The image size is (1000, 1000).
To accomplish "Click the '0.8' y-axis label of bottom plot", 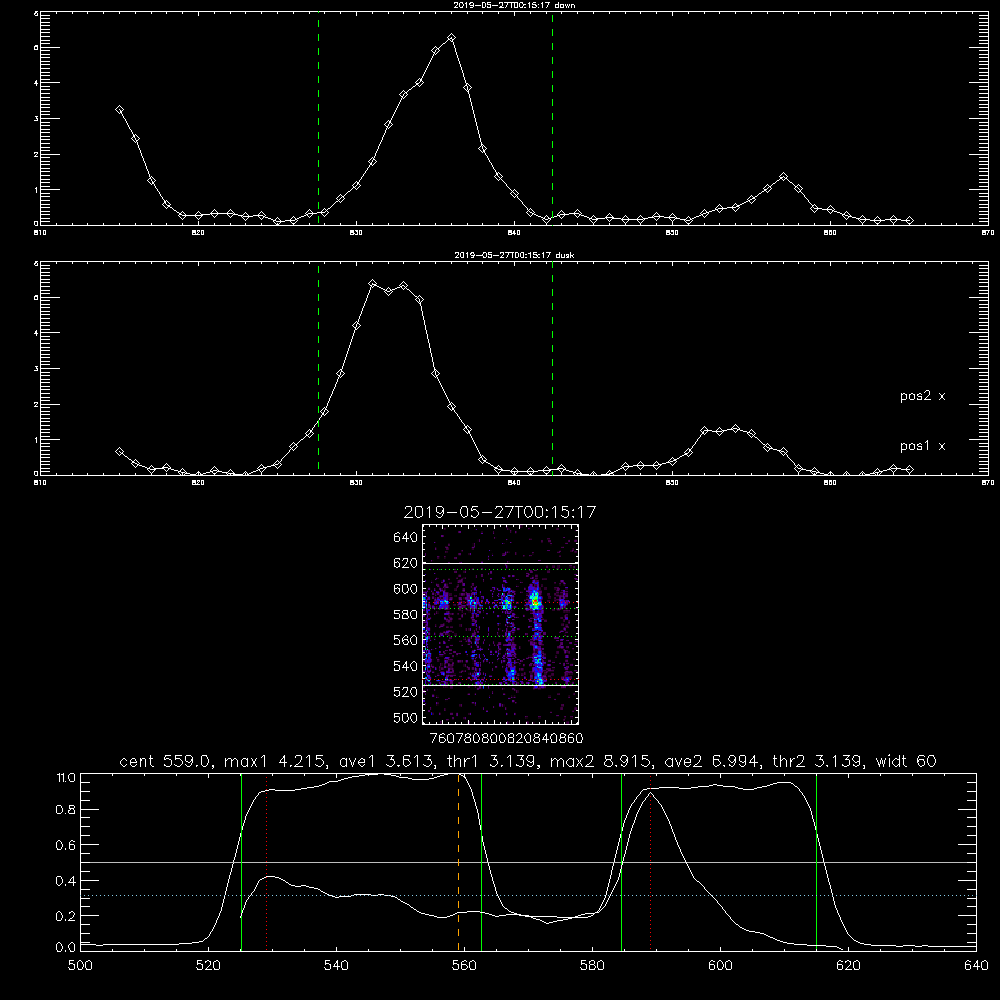I will click(x=66, y=810).
